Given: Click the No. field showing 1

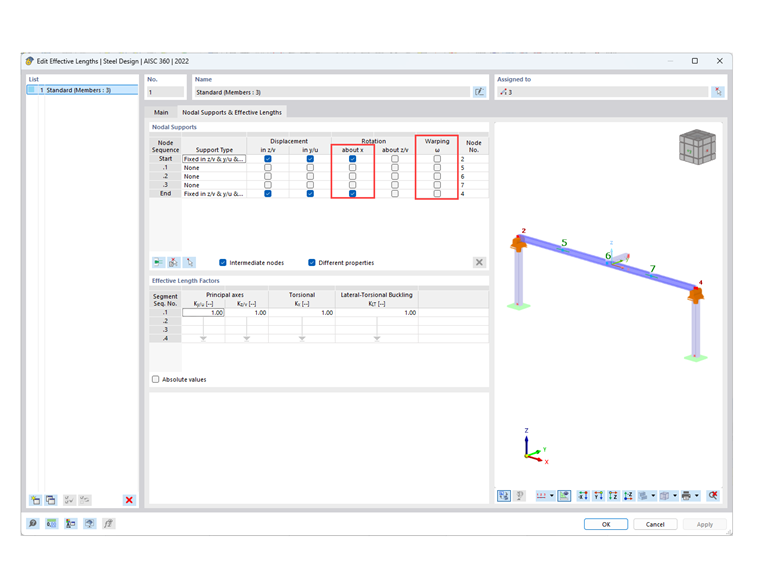Looking at the screenshot, I should point(166,92).
